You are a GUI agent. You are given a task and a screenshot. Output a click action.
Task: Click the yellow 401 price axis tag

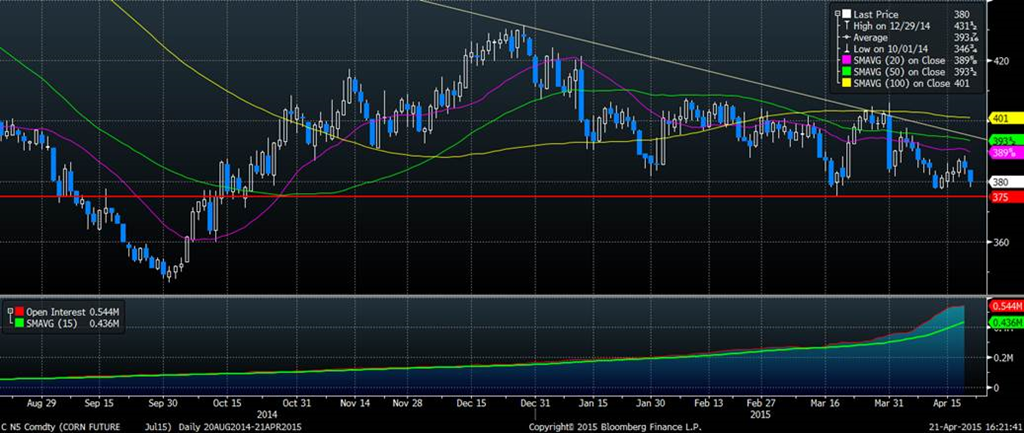tap(1000, 118)
